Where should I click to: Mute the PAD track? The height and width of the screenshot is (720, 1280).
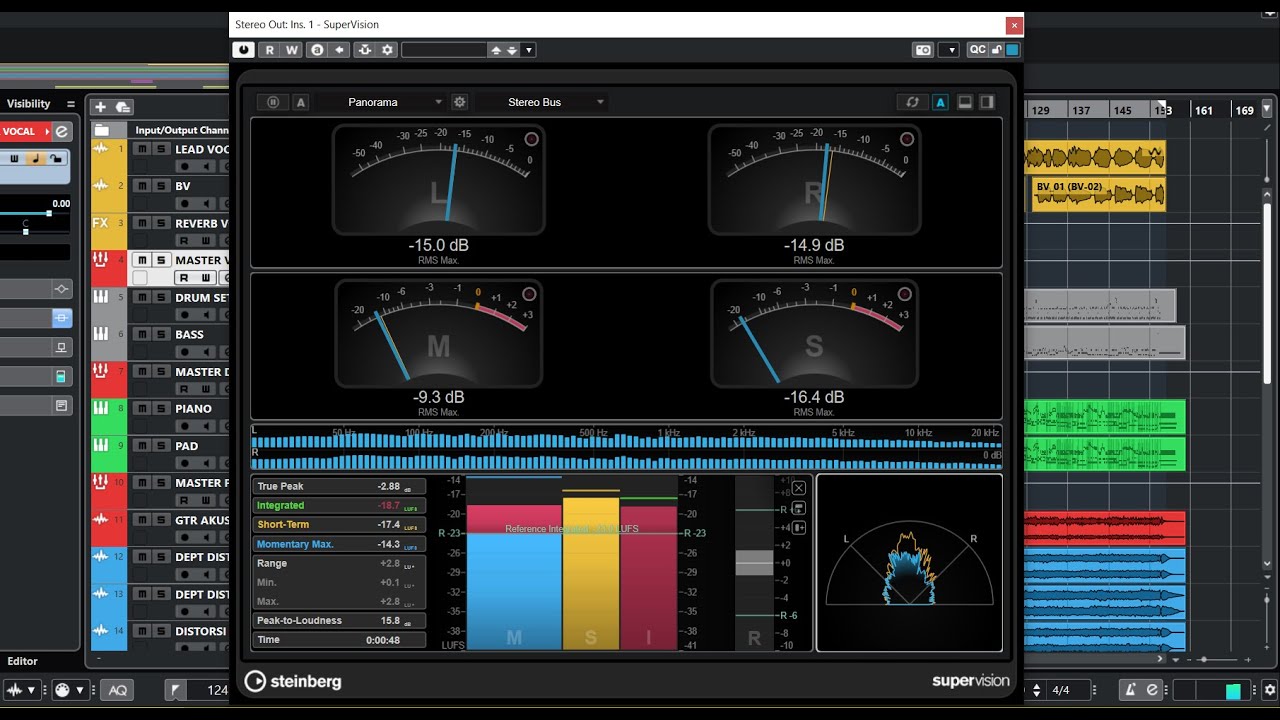[142, 446]
